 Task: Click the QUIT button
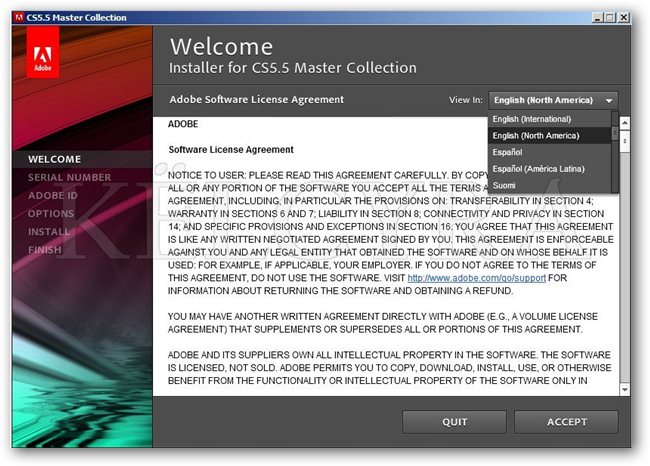point(454,422)
